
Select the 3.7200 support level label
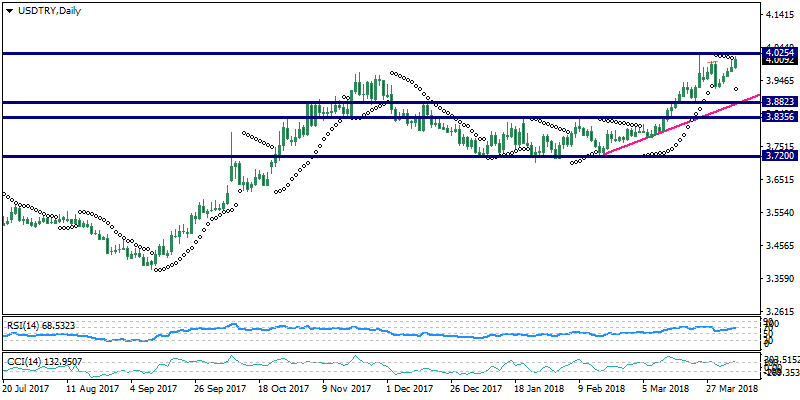click(x=778, y=156)
